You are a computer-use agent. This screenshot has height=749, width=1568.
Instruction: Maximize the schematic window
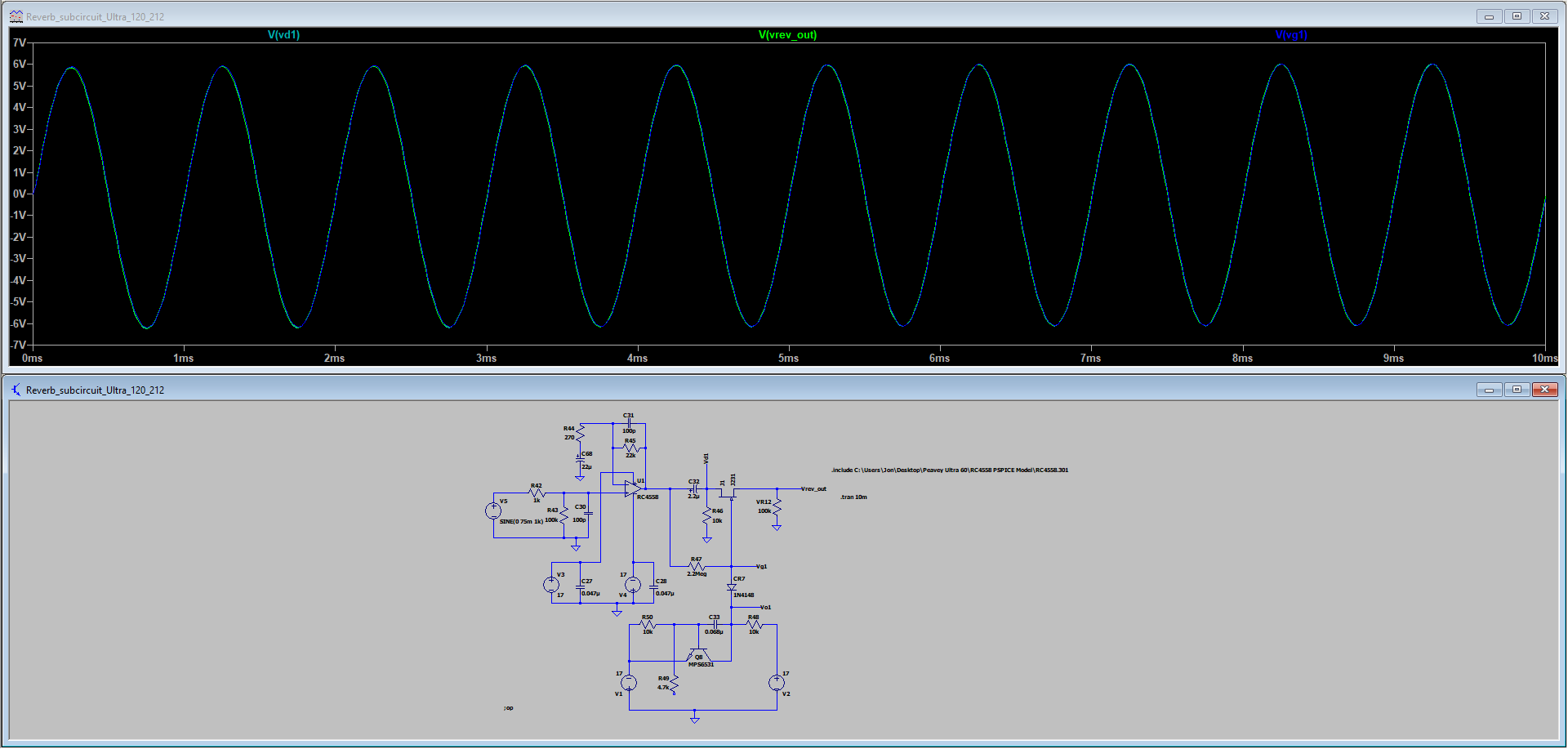click(x=1517, y=390)
